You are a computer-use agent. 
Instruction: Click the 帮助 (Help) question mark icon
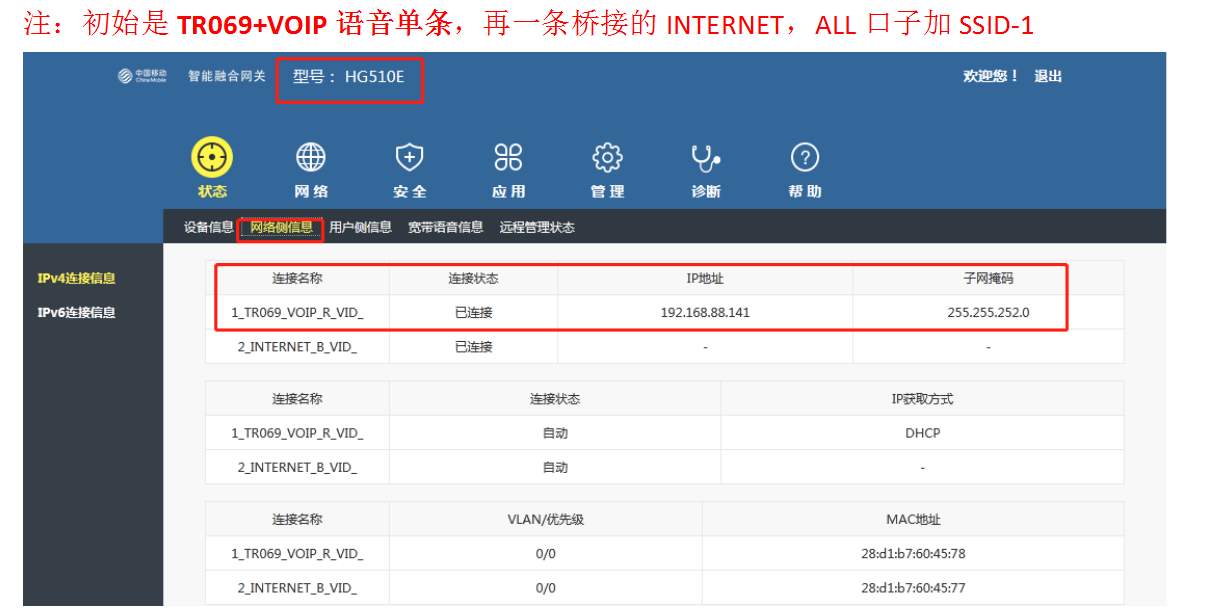pyautogui.click(x=805, y=158)
